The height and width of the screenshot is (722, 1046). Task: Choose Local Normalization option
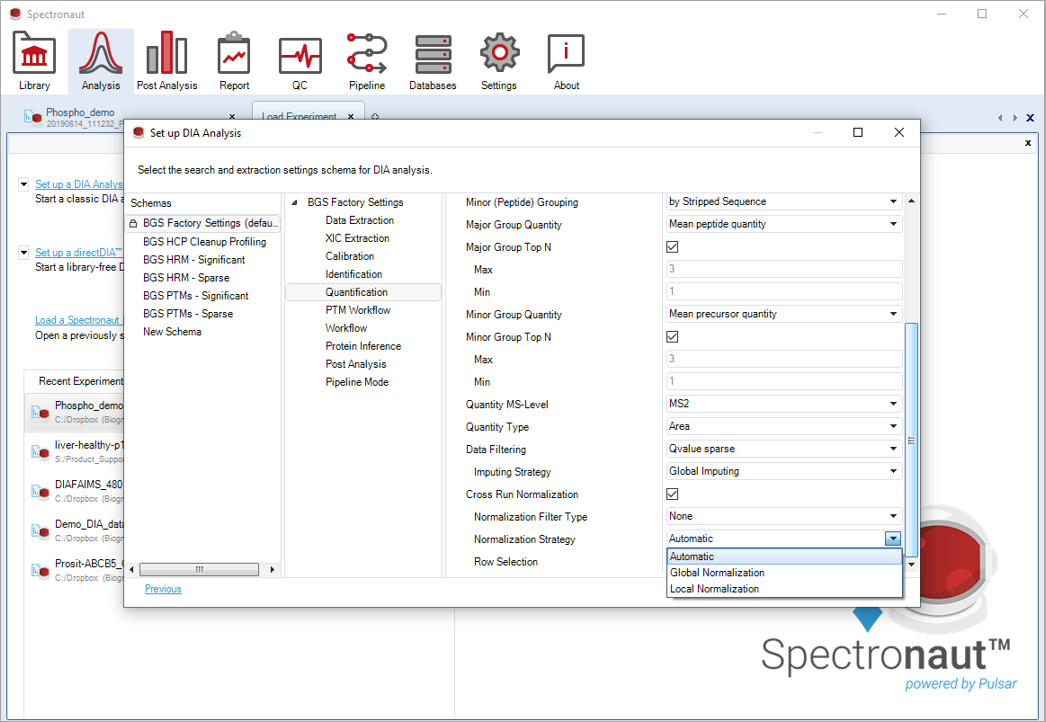tap(784, 589)
